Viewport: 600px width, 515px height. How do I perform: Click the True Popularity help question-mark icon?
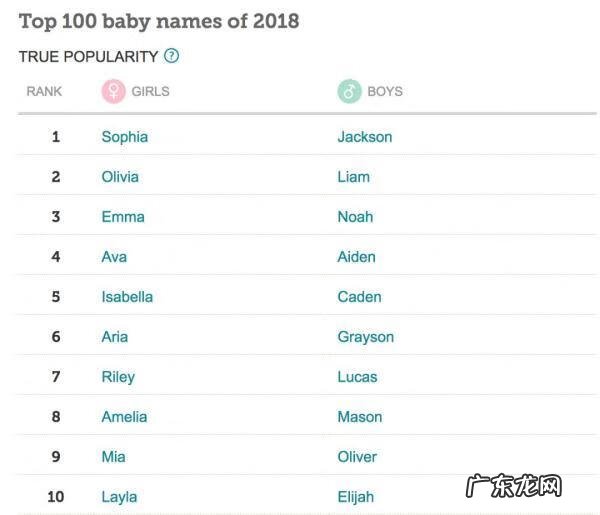(172, 56)
